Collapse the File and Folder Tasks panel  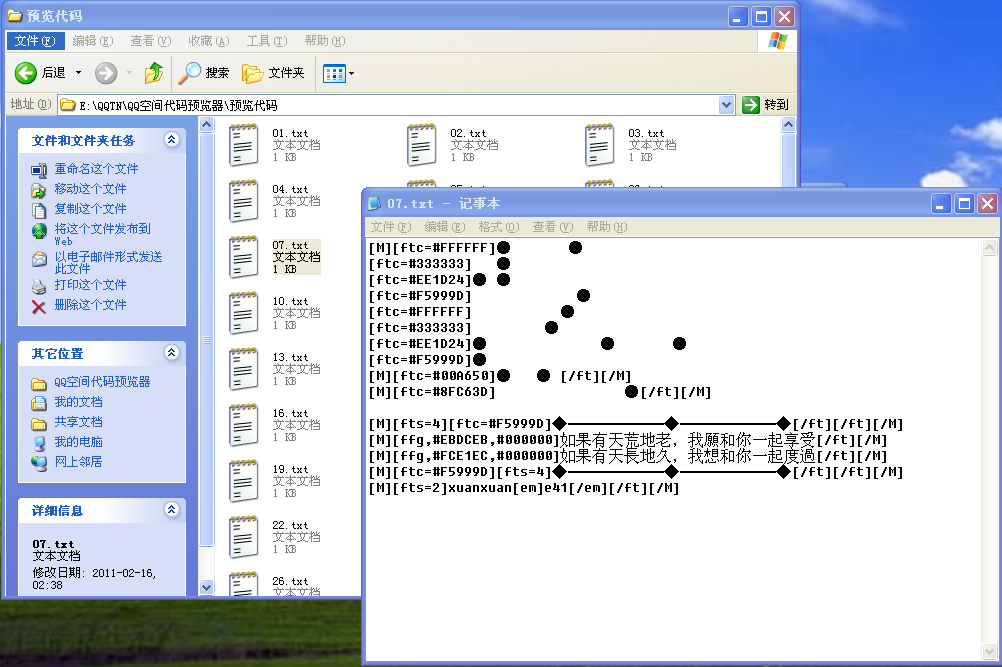[x=171, y=141]
